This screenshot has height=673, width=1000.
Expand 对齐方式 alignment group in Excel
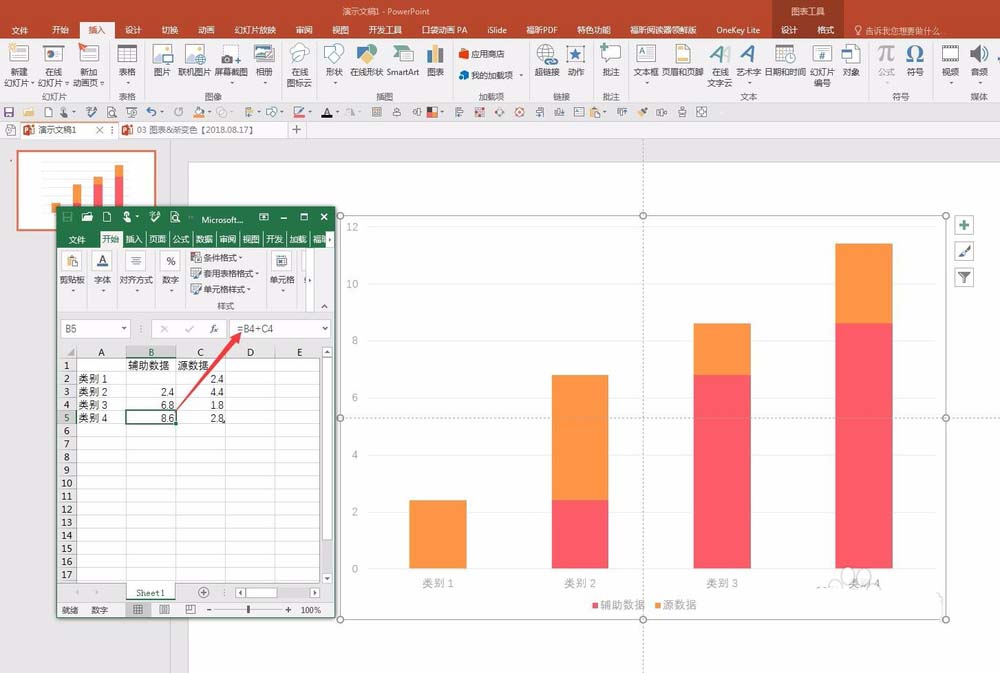[x=136, y=272]
